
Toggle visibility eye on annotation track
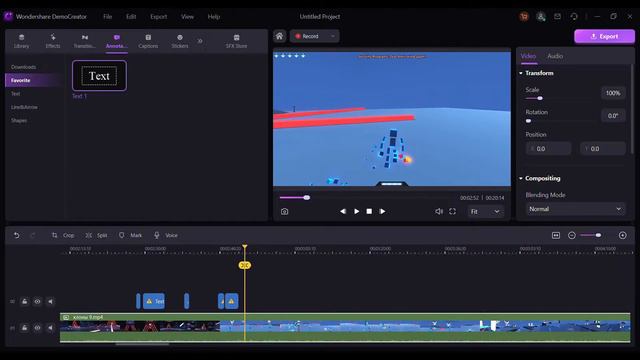(37, 302)
